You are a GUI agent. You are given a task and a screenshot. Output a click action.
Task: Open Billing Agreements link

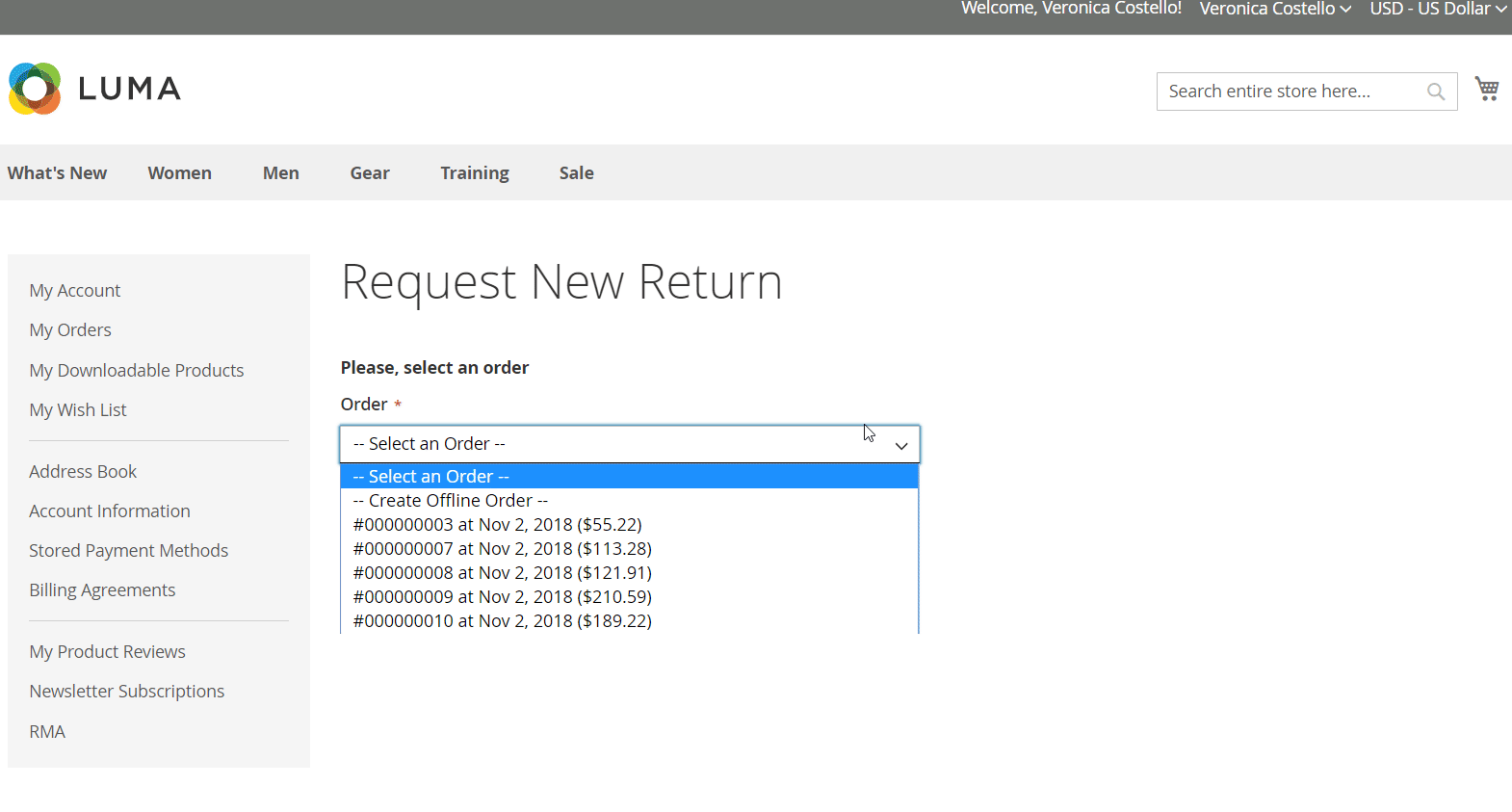coord(102,590)
